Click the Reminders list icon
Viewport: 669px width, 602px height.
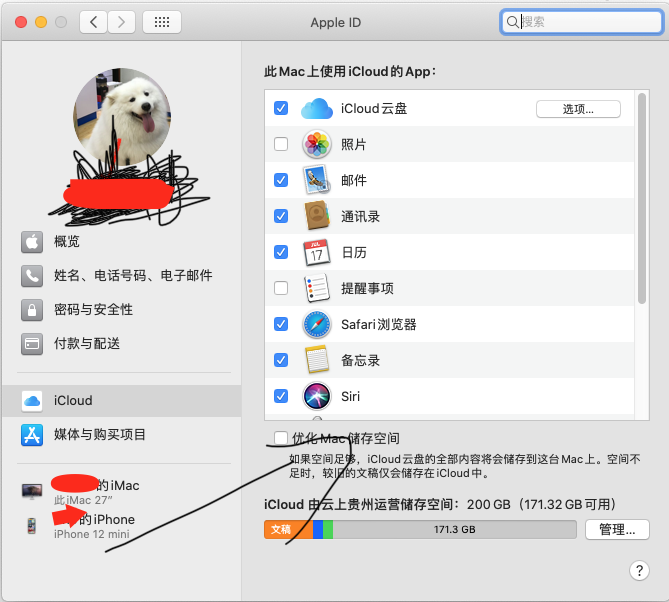point(317,288)
